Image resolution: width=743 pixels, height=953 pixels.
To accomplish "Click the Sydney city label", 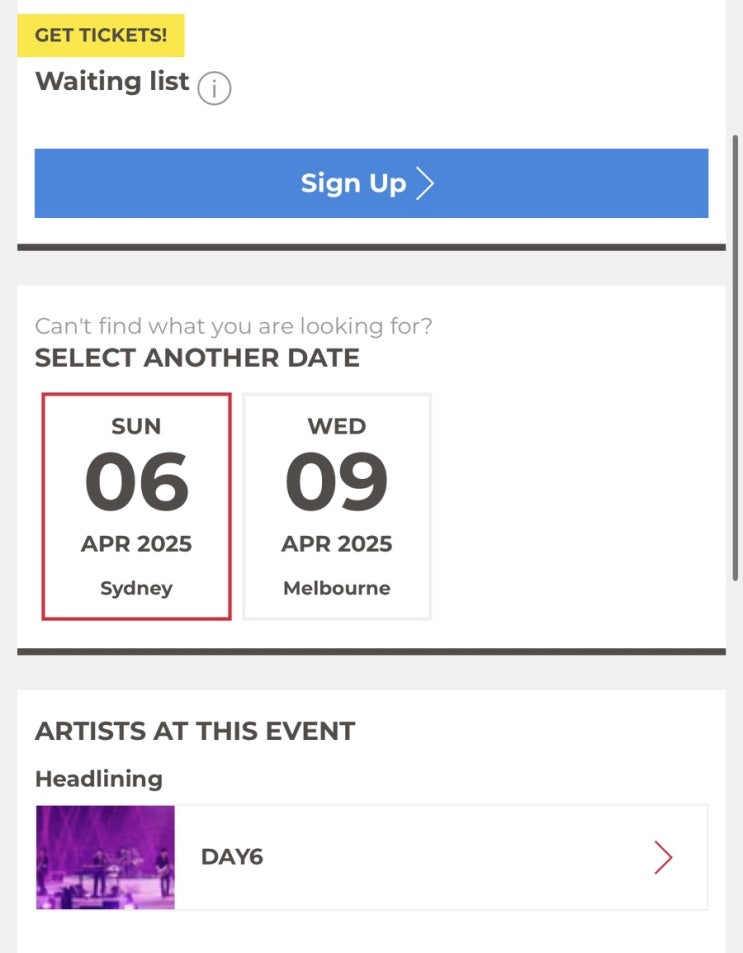I will (137, 588).
